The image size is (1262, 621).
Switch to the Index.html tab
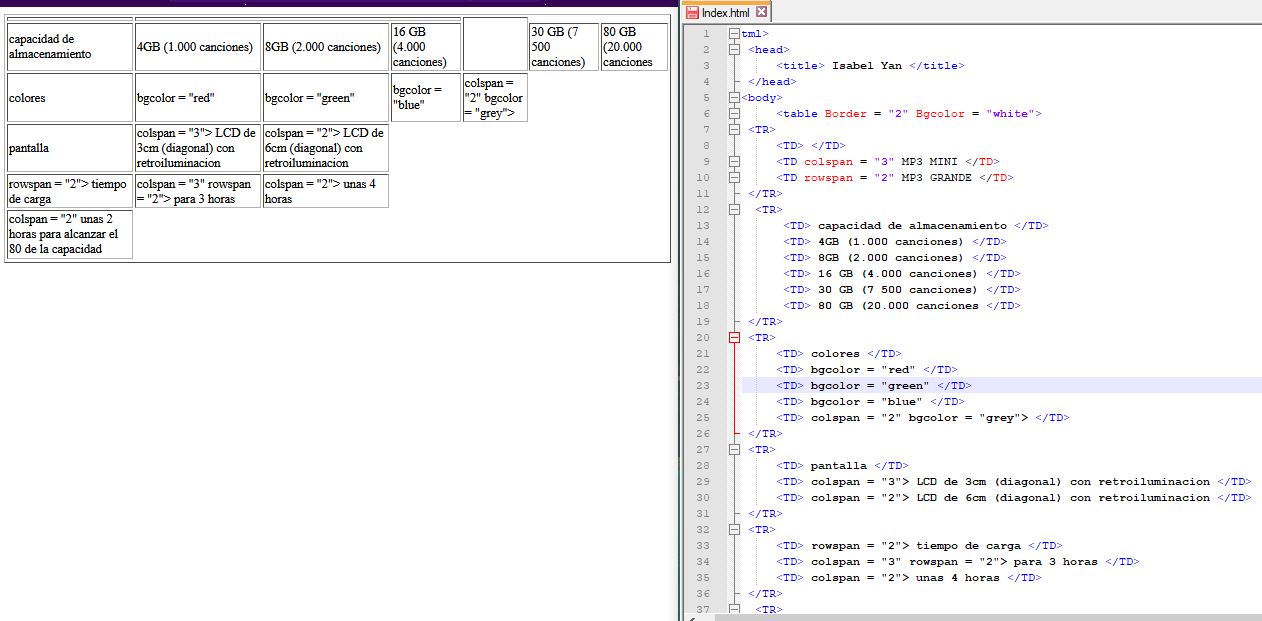pyautogui.click(x=725, y=12)
